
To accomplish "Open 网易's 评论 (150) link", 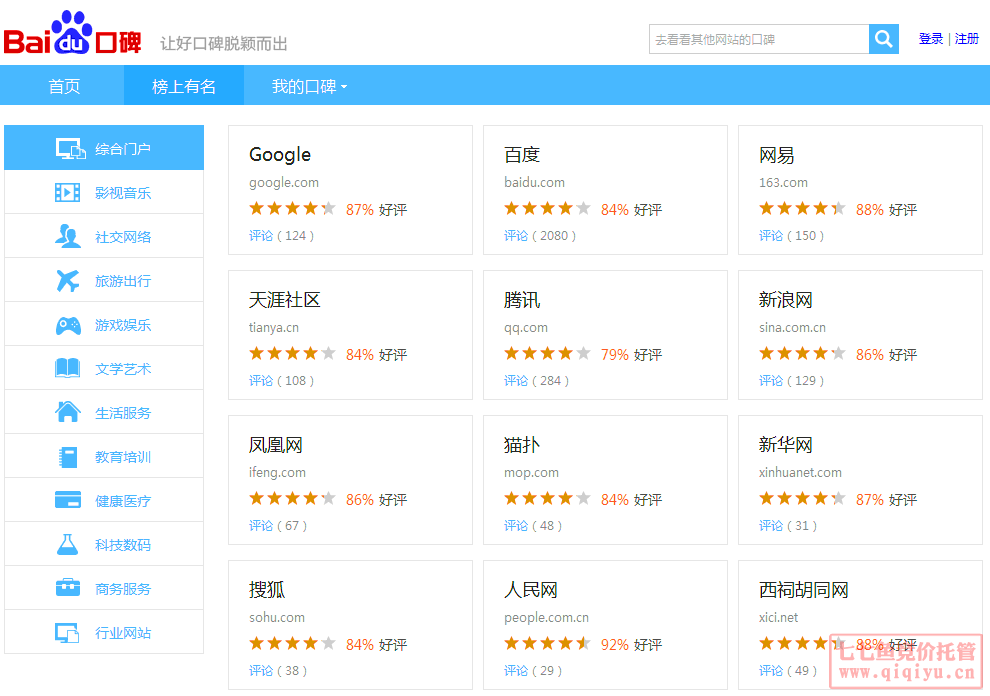I will pyautogui.click(x=791, y=236).
